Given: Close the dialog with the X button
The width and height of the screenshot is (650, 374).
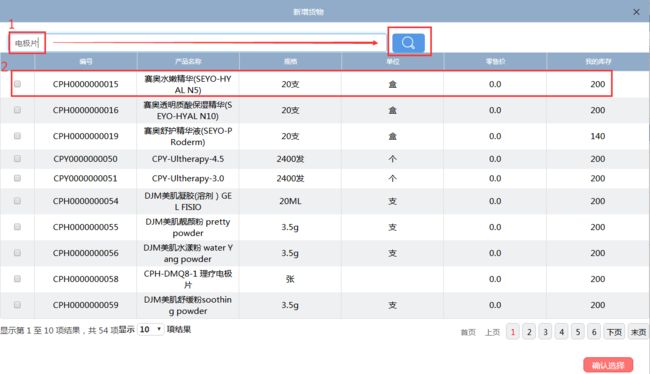Looking at the screenshot, I should coord(636,12).
